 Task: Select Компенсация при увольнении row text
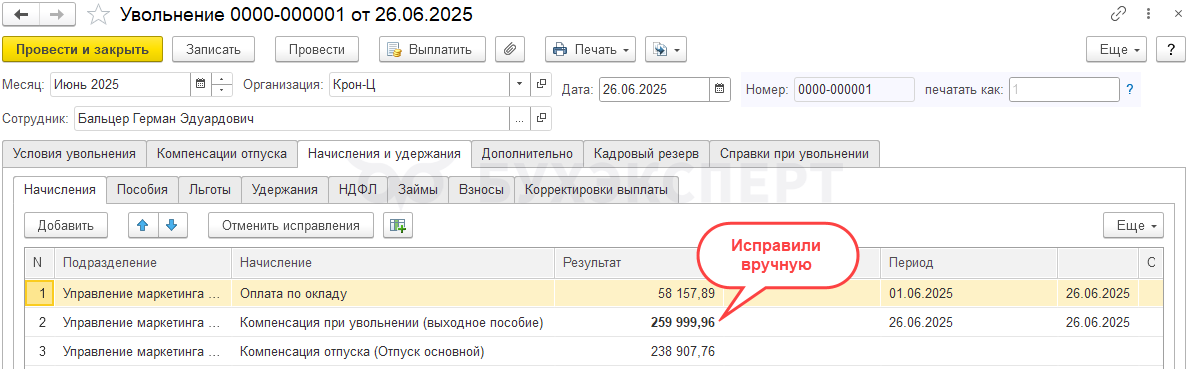click(392, 322)
